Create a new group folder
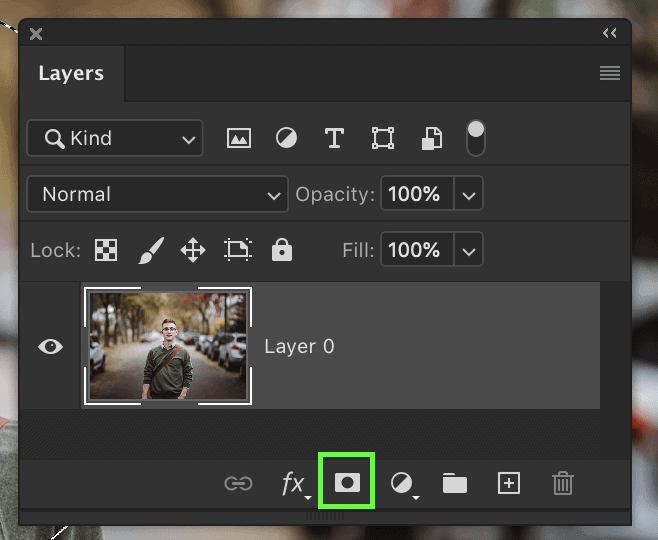658x540 pixels. coord(455,484)
